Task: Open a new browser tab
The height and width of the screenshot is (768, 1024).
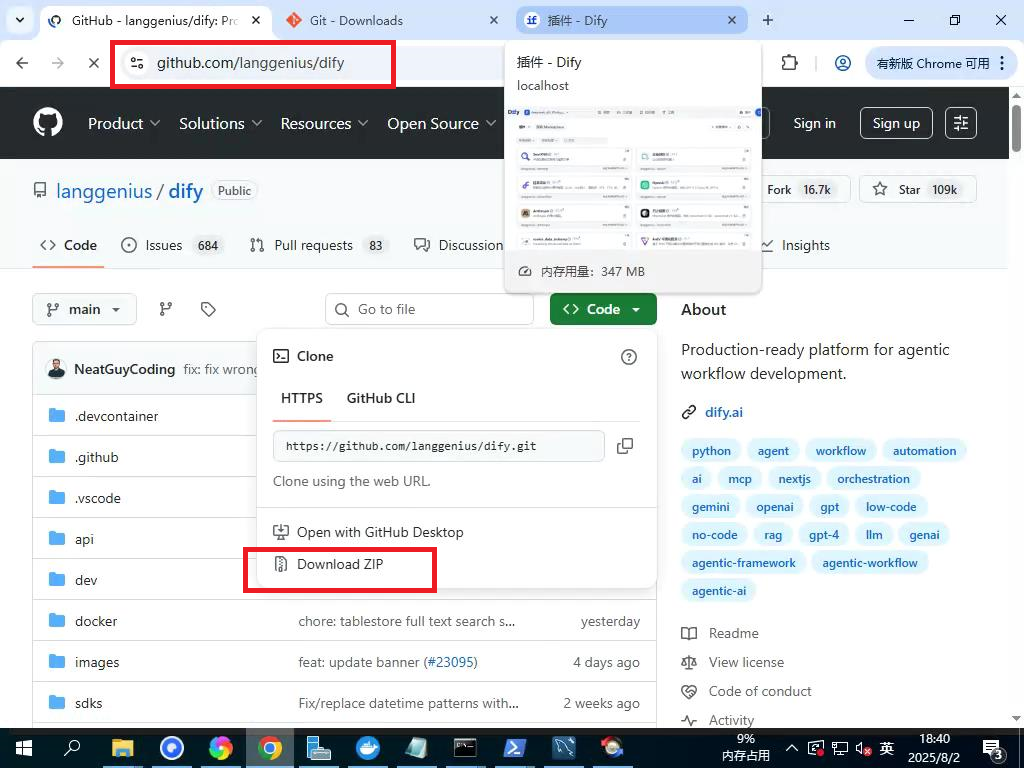Action: coord(767,20)
